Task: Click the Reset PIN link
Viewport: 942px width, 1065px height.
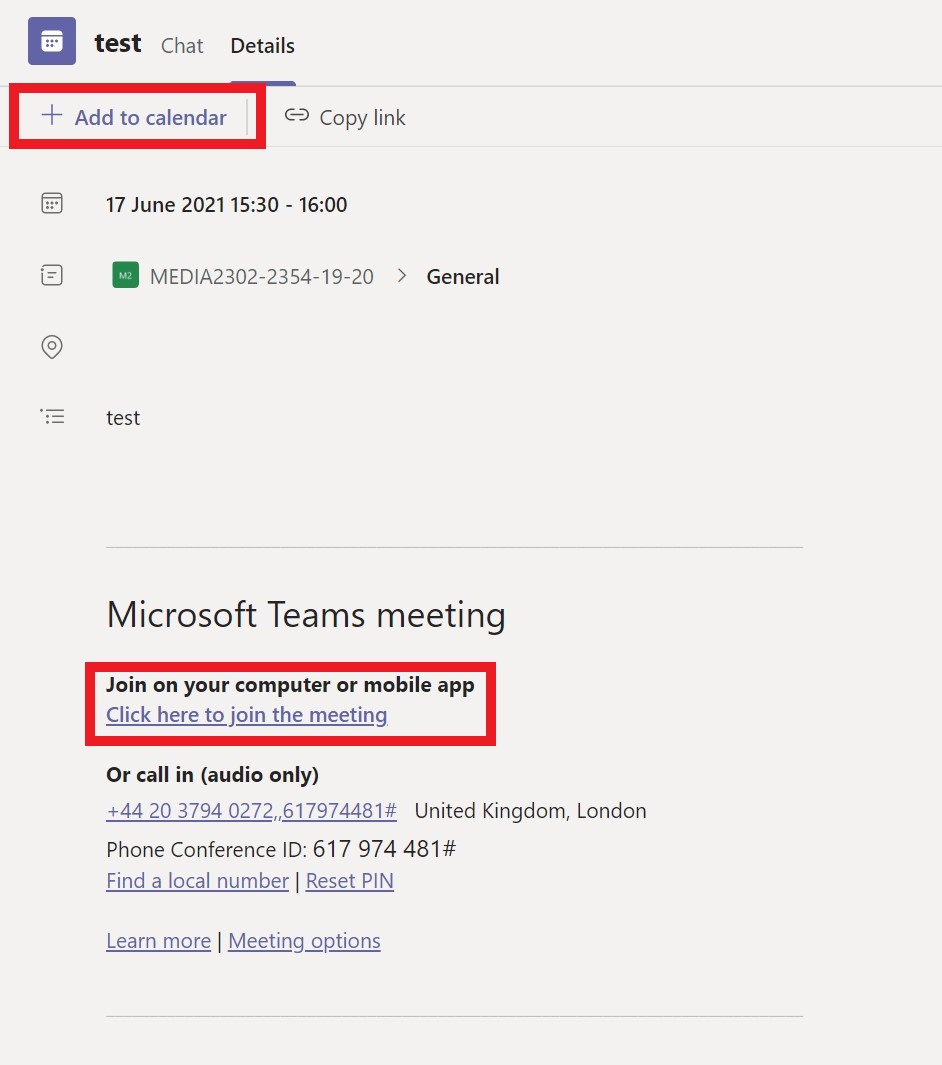Action: (350, 880)
